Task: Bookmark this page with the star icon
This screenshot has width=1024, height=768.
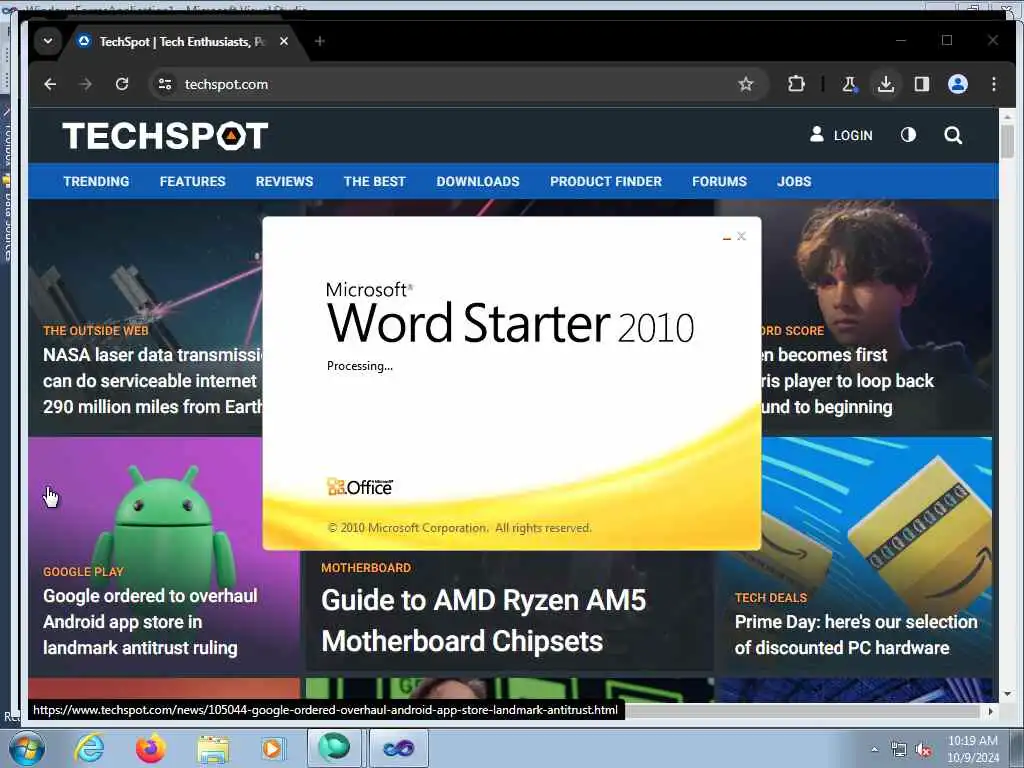Action: [x=746, y=84]
